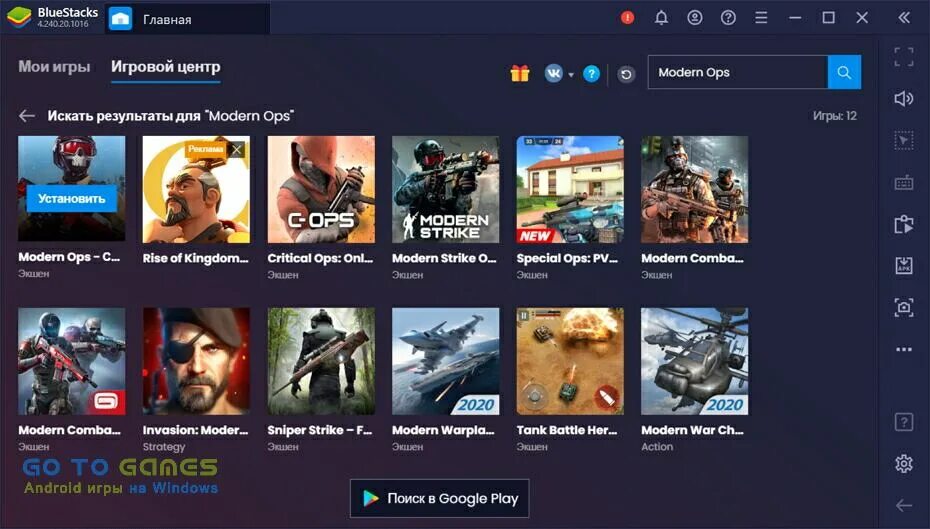Image resolution: width=930 pixels, height=529 pixels.
Task: Collapse the sidebar with double chevron
Action: pos(904,18)
